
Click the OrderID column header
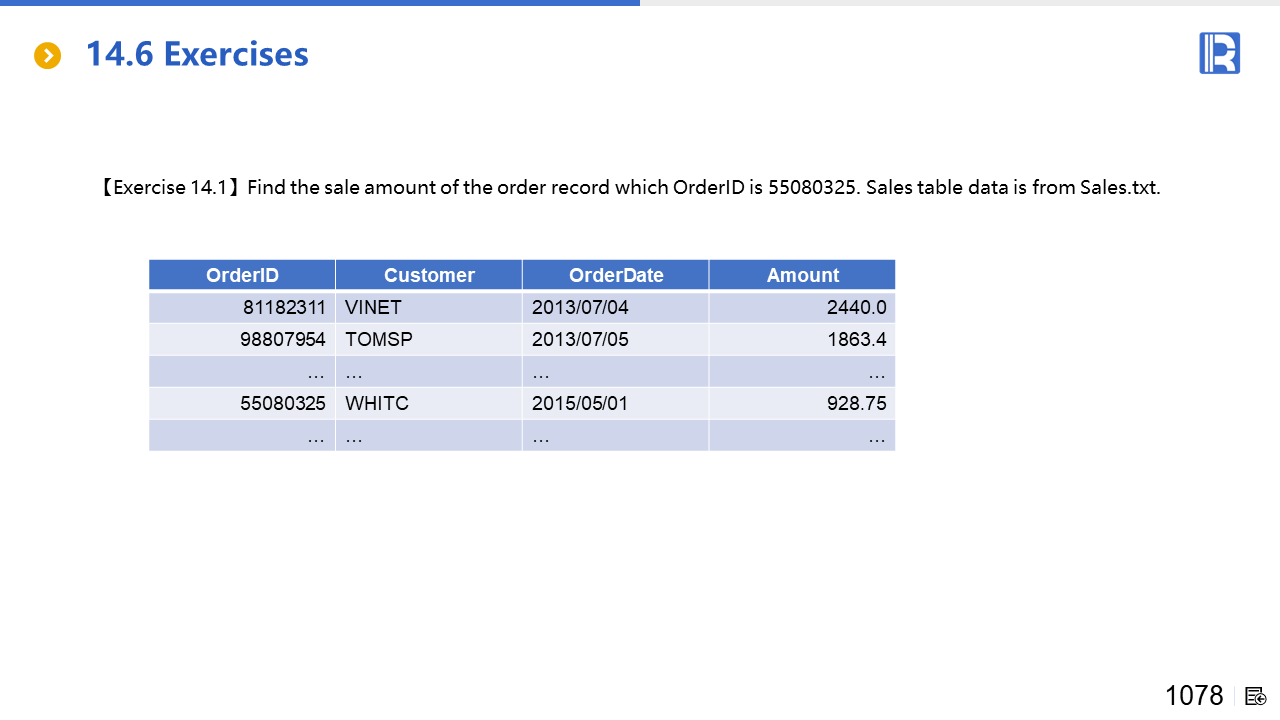(x=242, y=275)
